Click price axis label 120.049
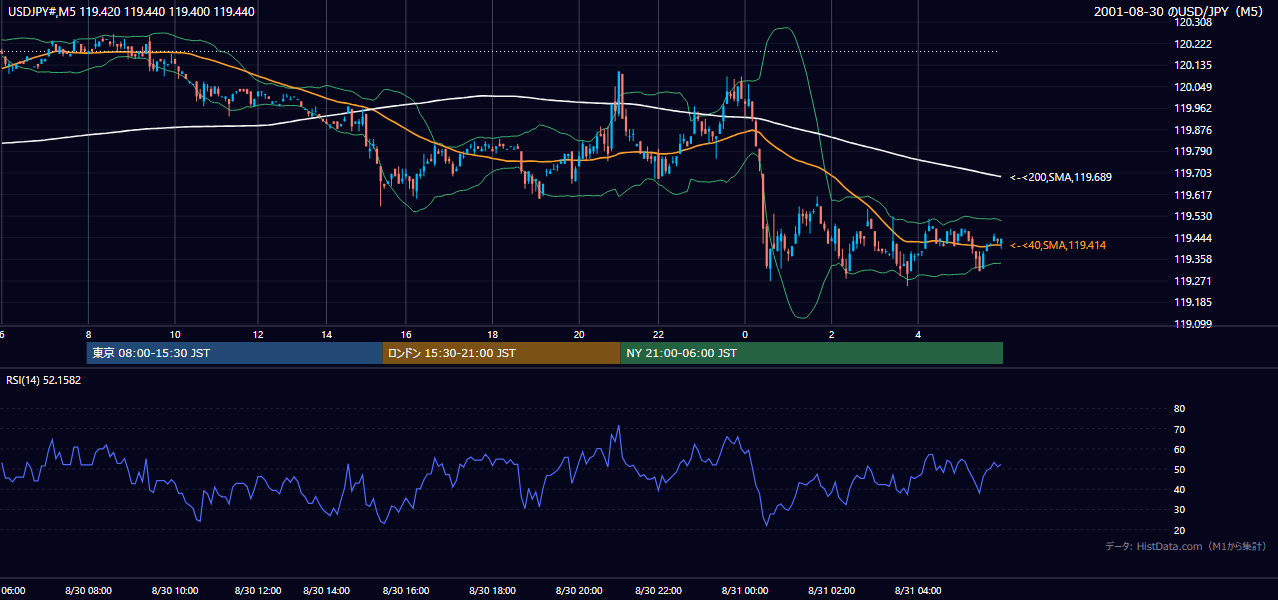 click(x=1193, y=87)
